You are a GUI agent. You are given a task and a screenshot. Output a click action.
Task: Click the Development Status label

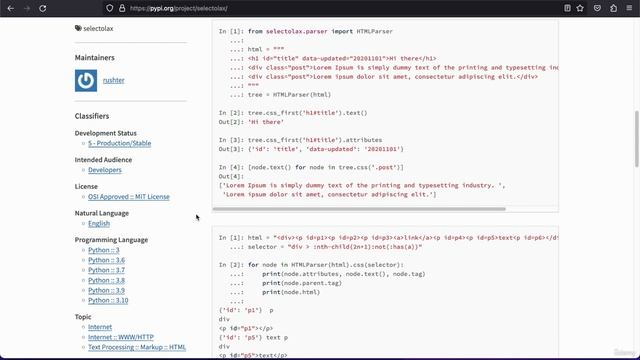[x=105, y=133]
